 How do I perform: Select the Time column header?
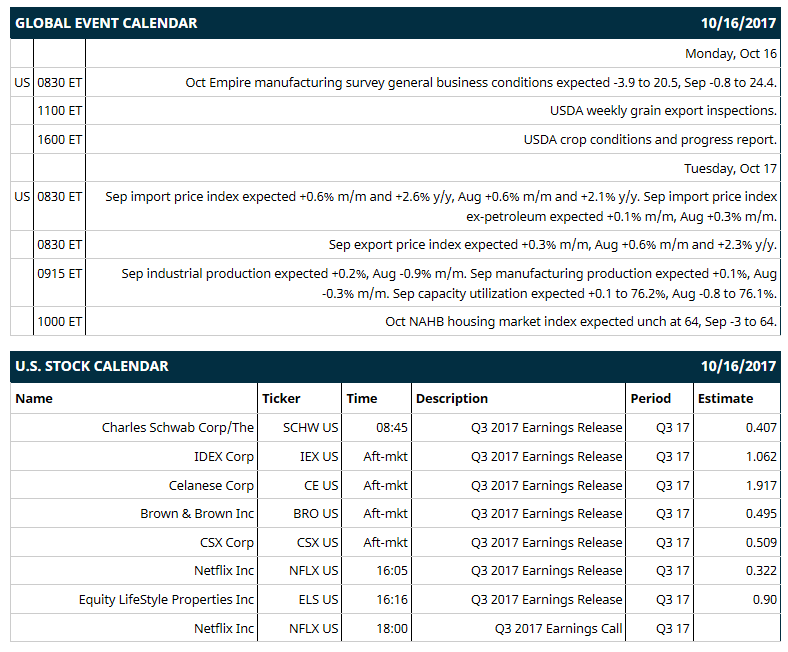click(361, 399)
